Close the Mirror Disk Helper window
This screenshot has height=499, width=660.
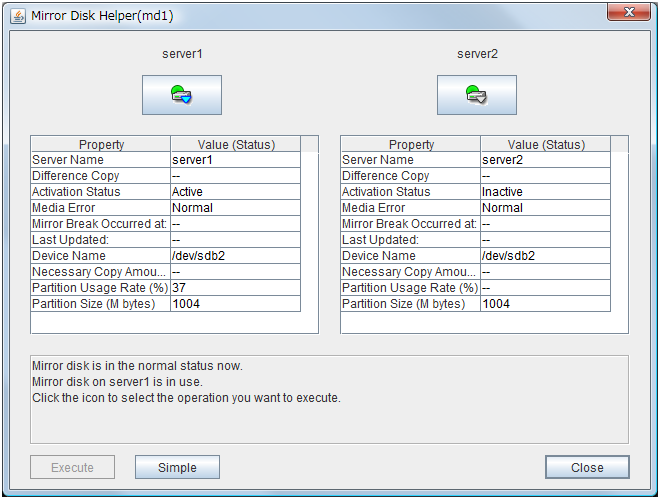(627, 14)
